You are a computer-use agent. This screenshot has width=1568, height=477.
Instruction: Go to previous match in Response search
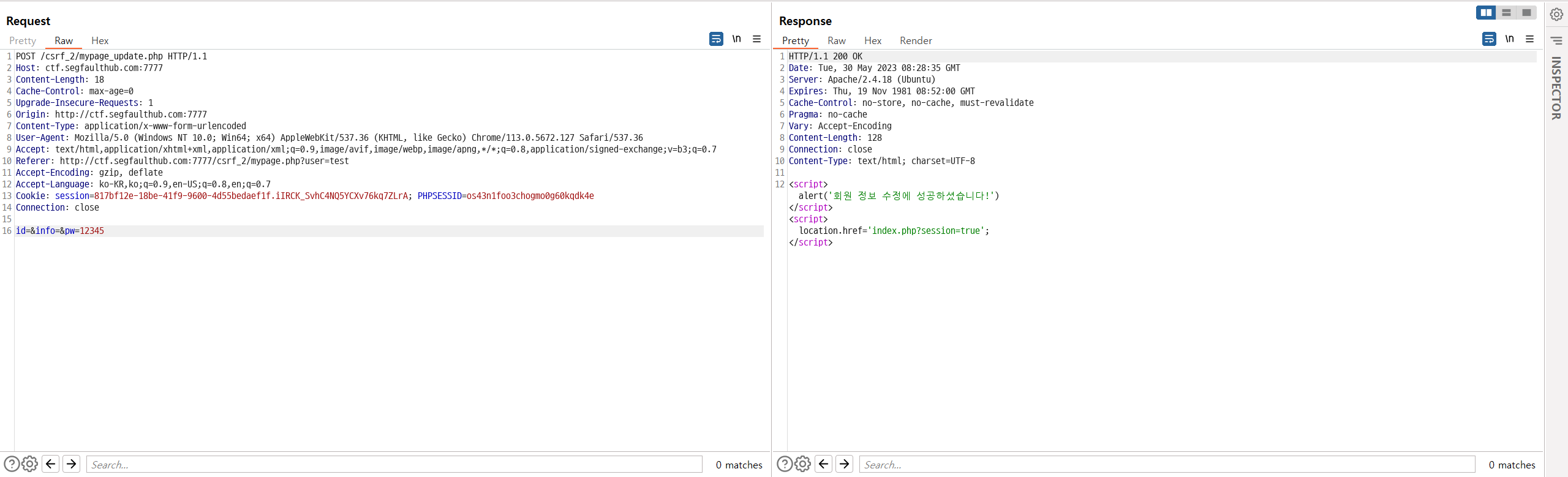pyautogui.click(x=824, y=464)
